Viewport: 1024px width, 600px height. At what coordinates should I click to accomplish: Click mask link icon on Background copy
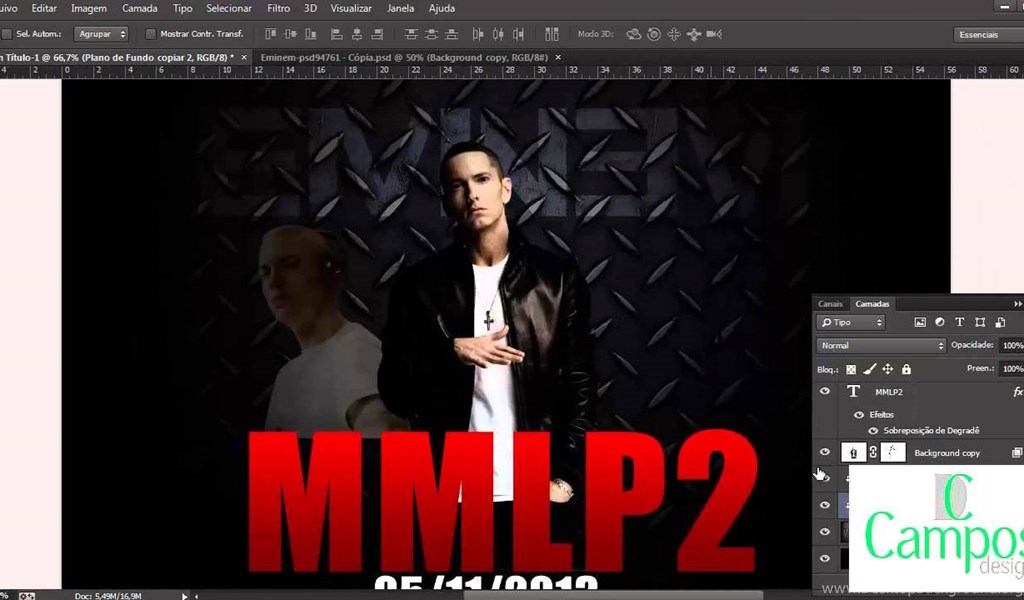tap(873, 452)
